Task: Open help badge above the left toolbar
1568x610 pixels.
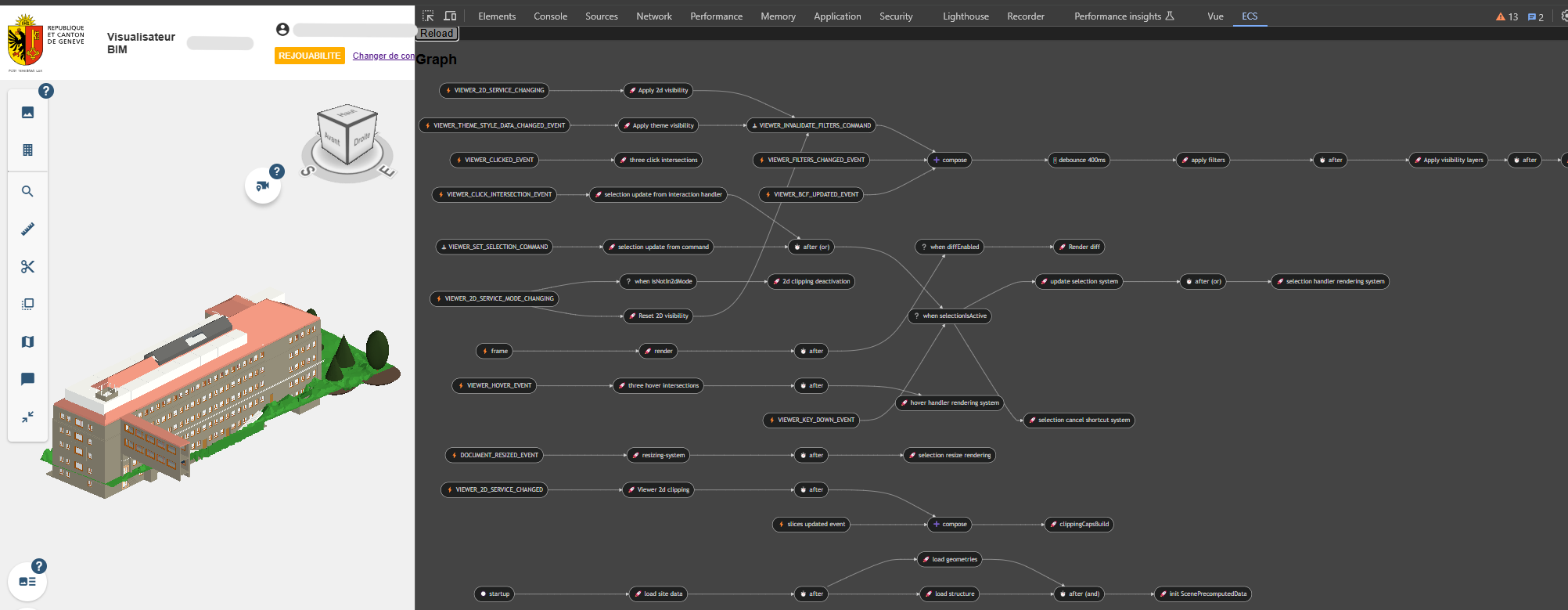Action: (x=46, y=91)
